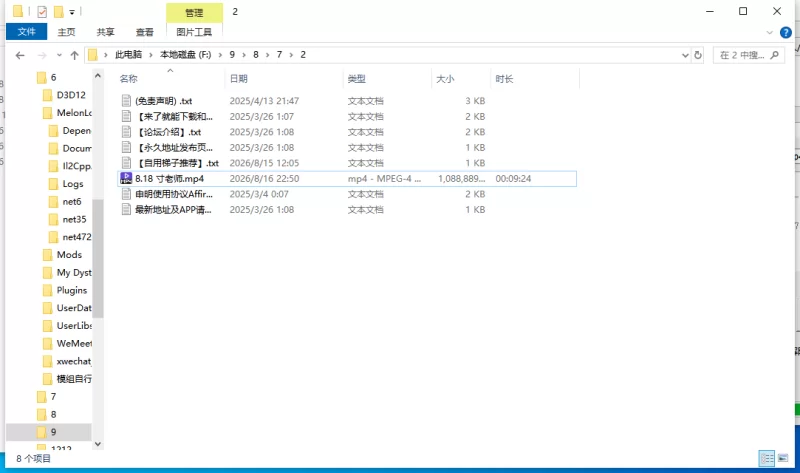Screen dimensions: 800x473
Task: Click the 00:09:24 duration value
Action: [x=513, y=179]
